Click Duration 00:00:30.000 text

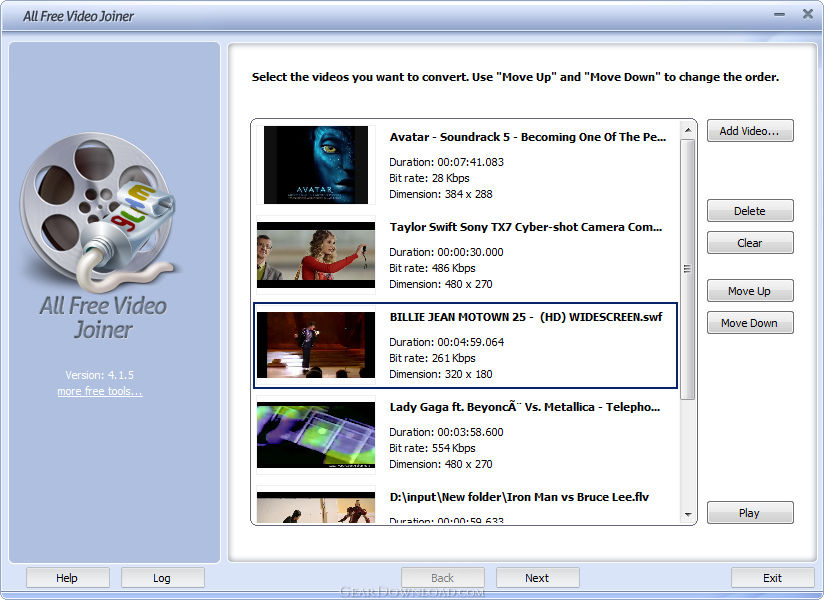point(446,252)
